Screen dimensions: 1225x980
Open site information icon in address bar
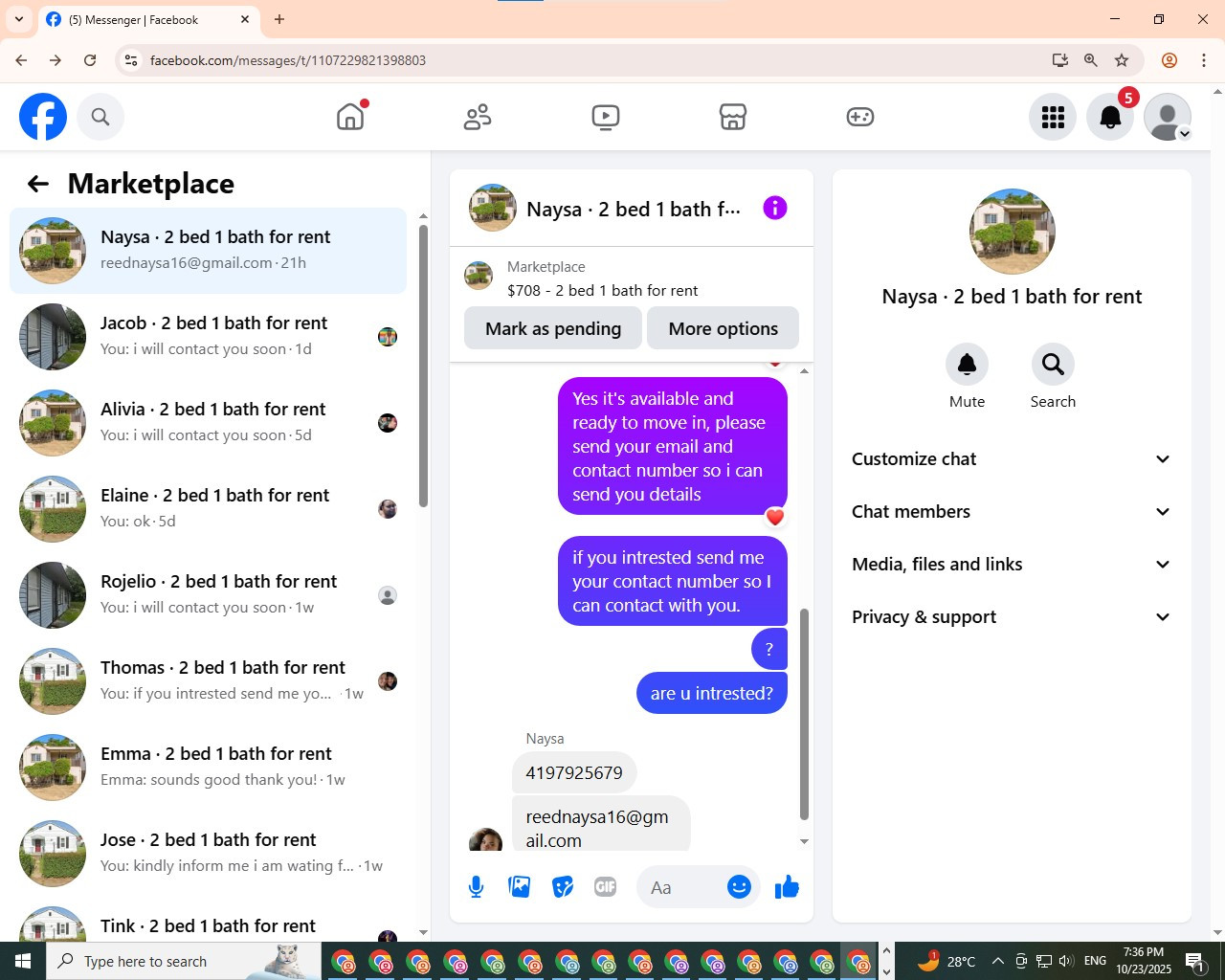click(131, 60)
